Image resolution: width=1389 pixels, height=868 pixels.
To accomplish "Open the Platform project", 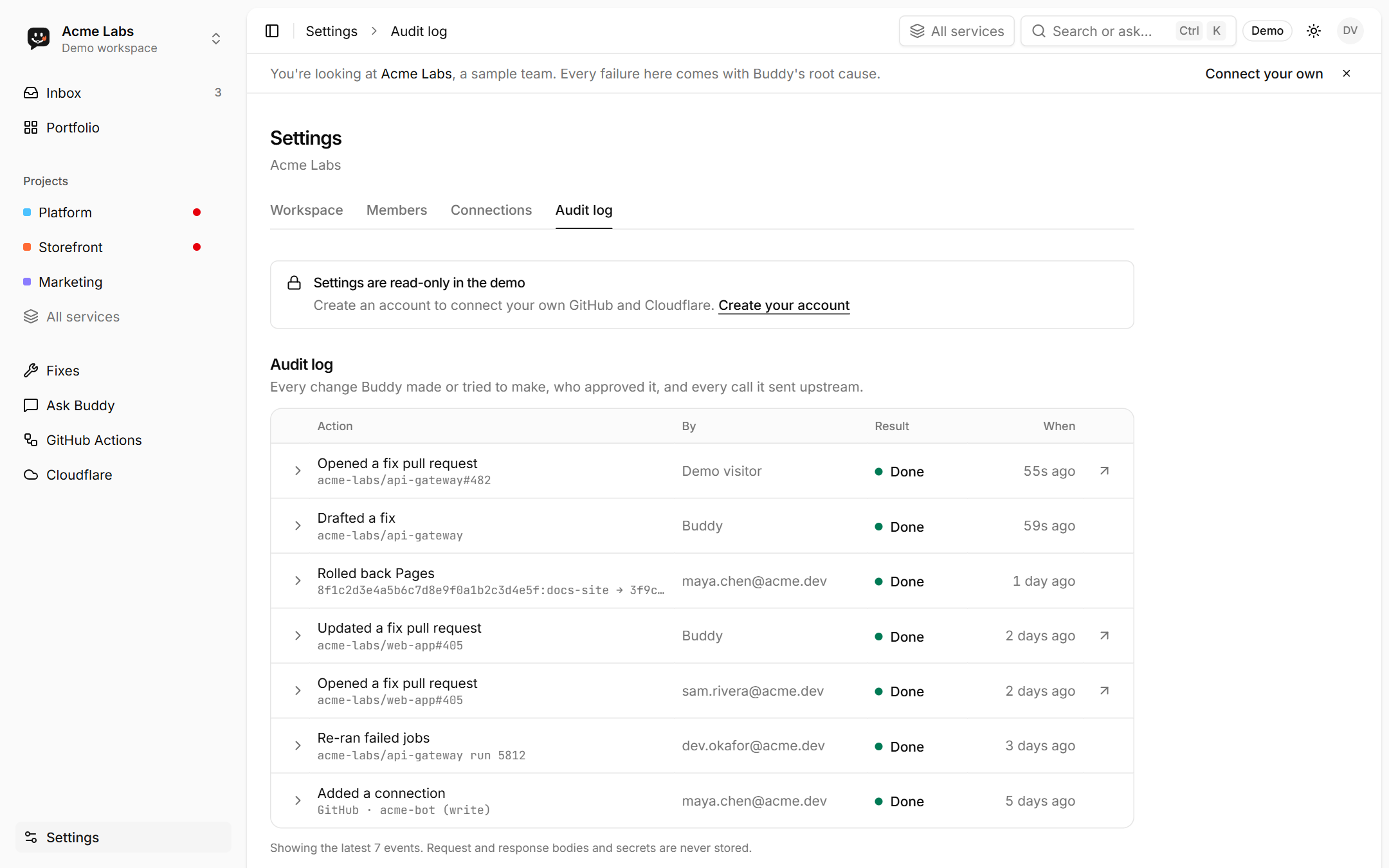I will pos(123,212).
